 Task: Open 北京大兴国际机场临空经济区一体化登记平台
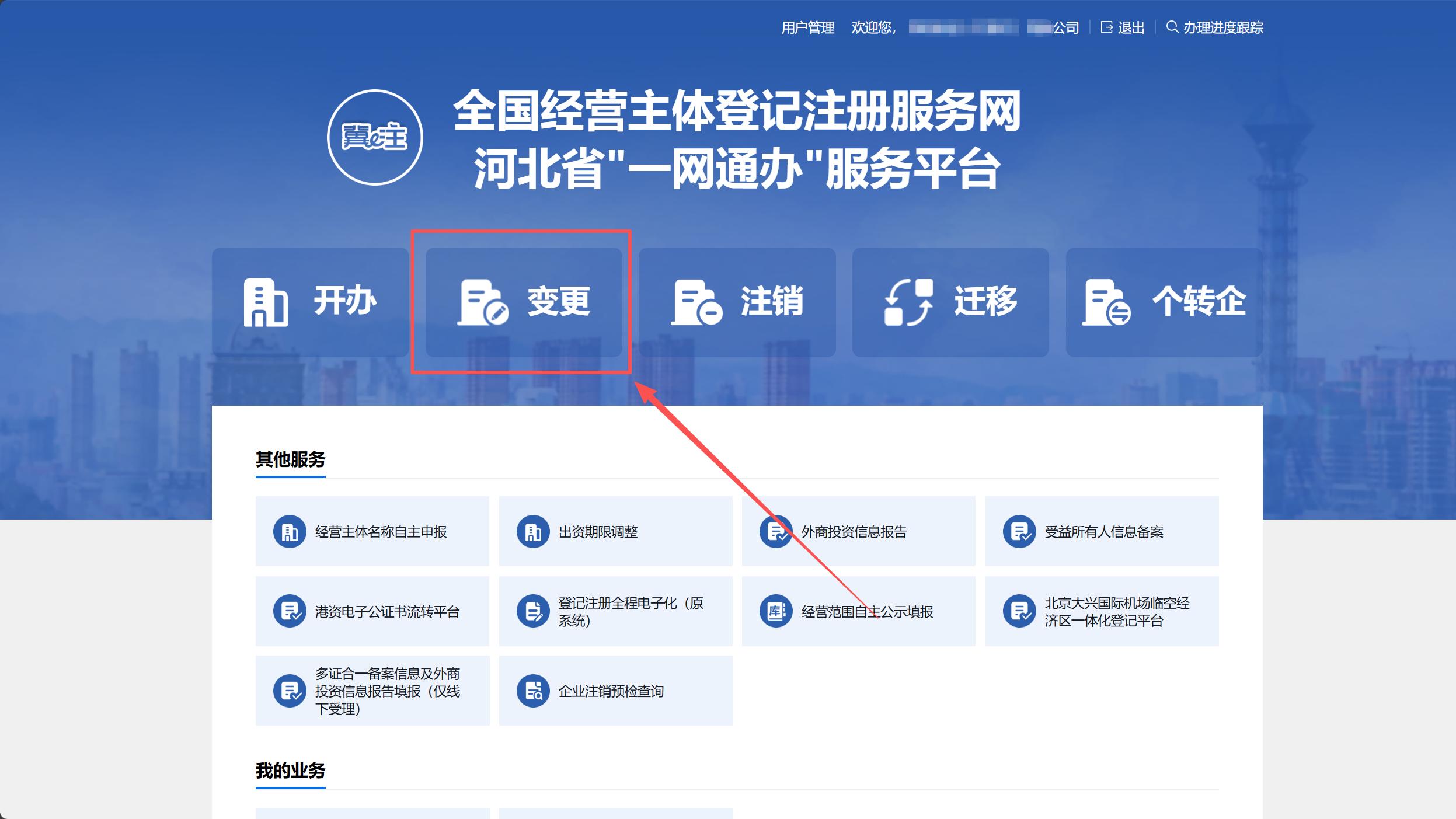coord(1102,612)
